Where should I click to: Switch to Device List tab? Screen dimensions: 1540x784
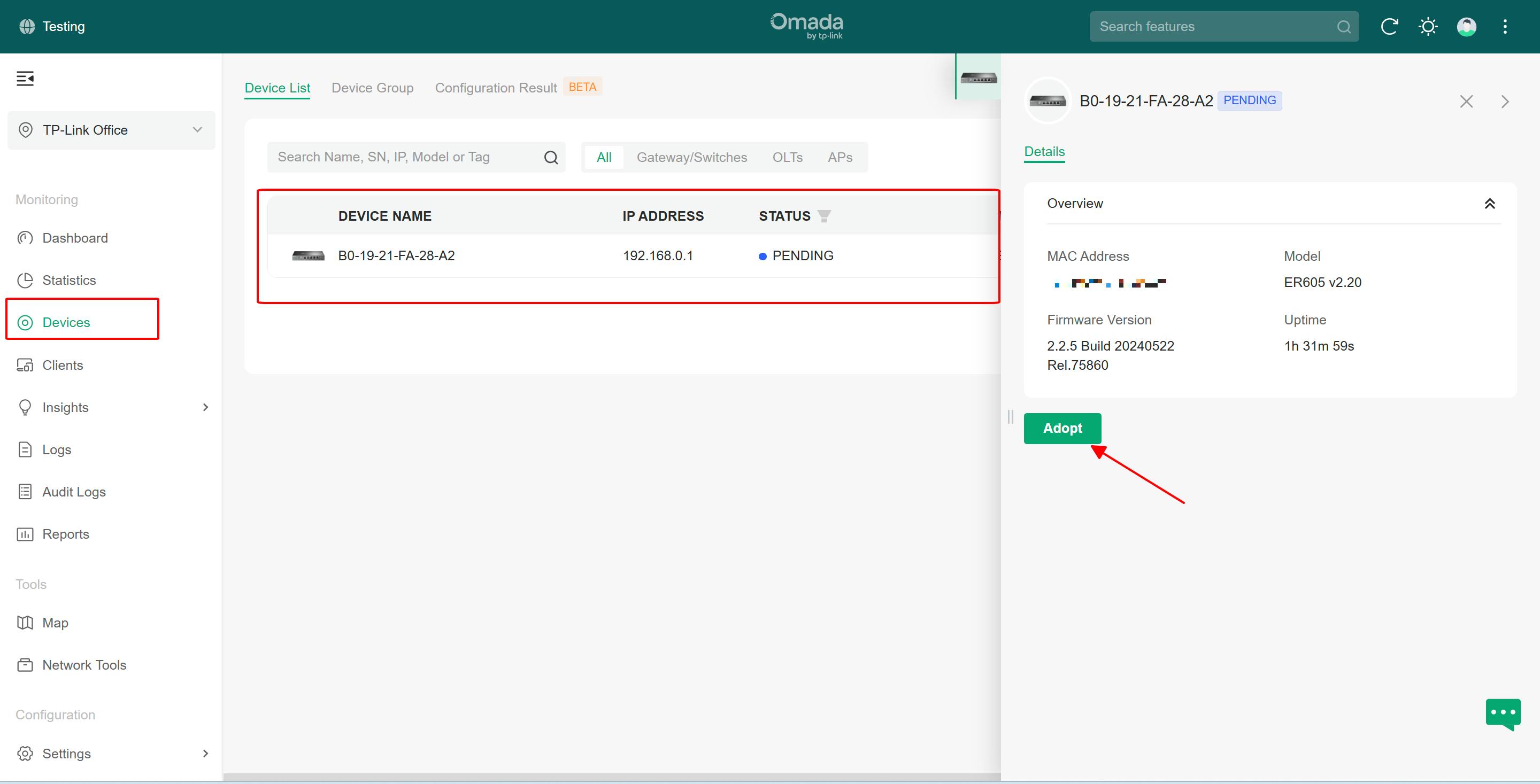(x=278, y=88)
